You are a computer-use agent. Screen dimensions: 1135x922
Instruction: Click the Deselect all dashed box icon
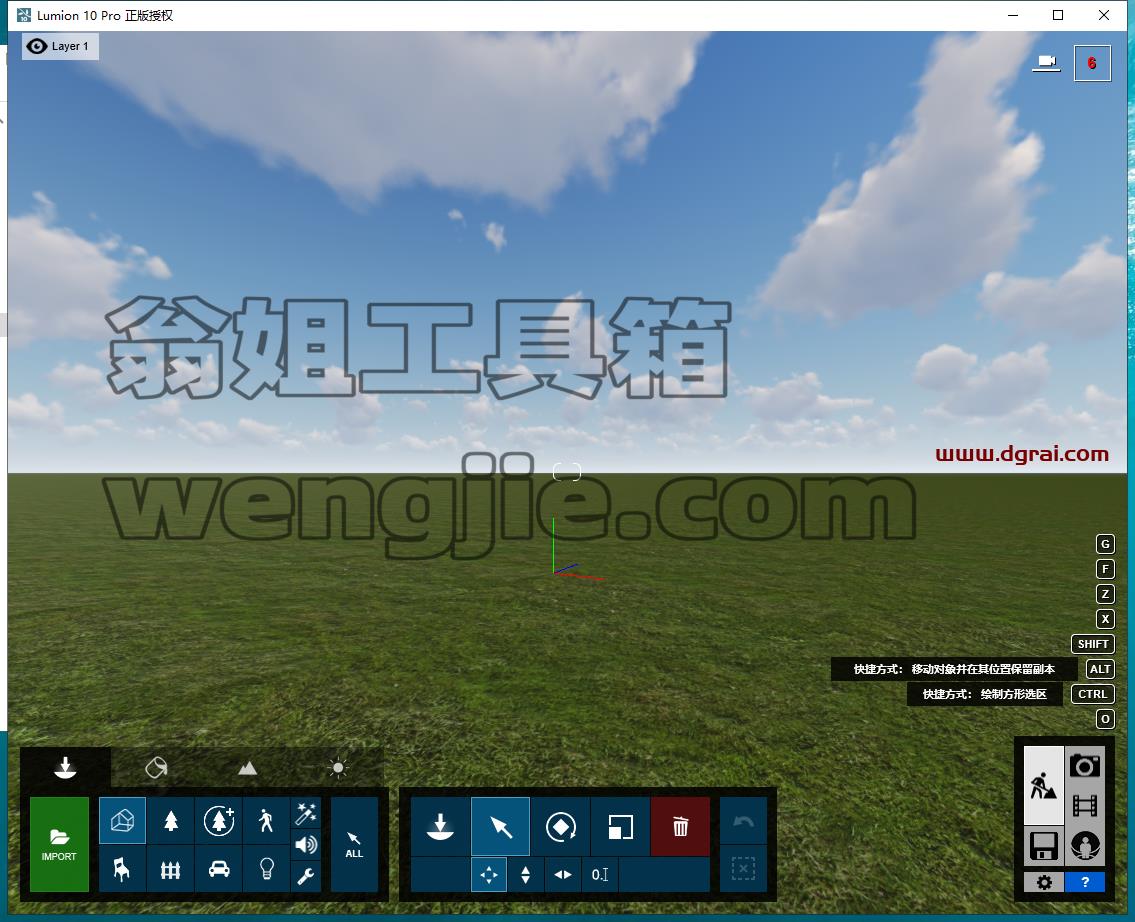pos(743,868)
